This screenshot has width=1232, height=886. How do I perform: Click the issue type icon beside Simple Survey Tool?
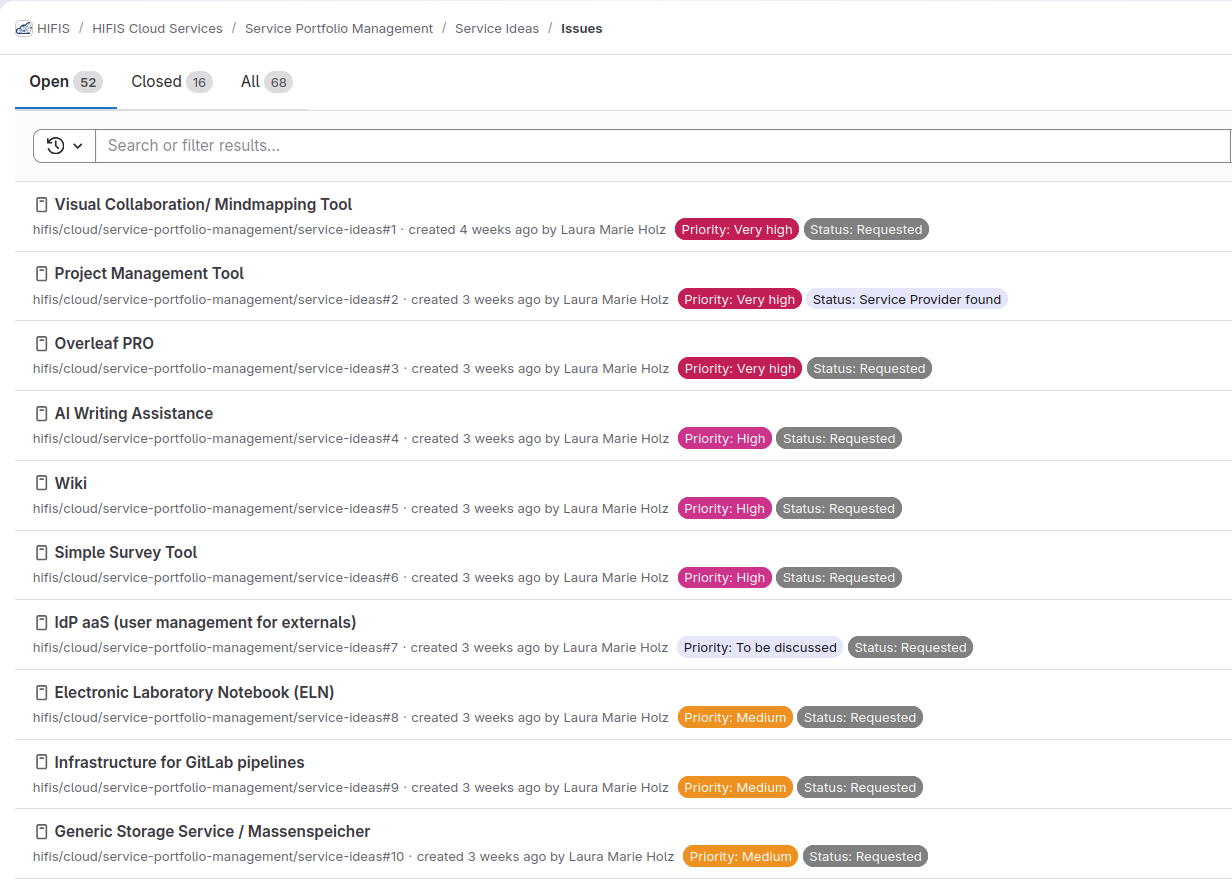tap(41, 552)
